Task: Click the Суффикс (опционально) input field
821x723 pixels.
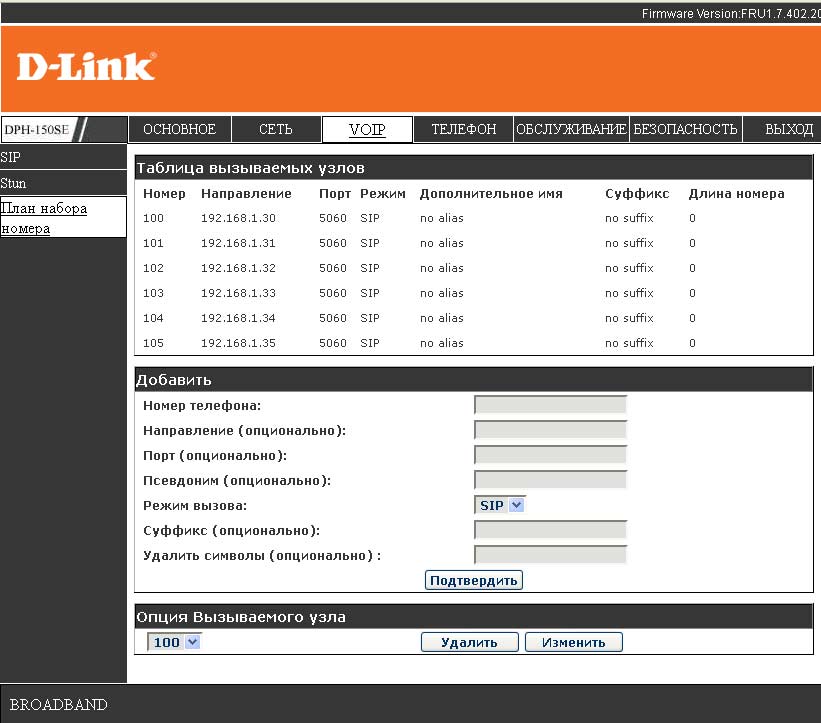Action: click(x=550, y=530)
